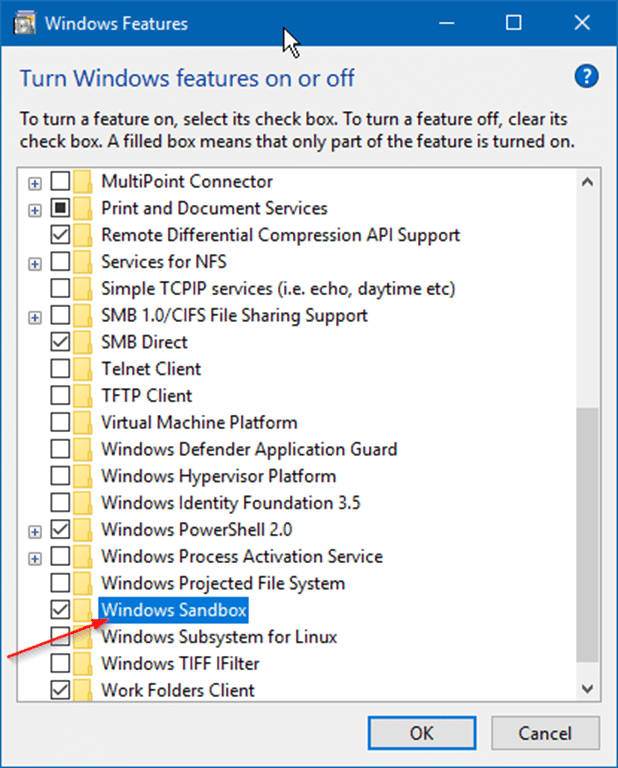Screen dimensions: 618x768
Task: Enable Windows Hypervisor Platform checkbox
Action: [60, 476]
